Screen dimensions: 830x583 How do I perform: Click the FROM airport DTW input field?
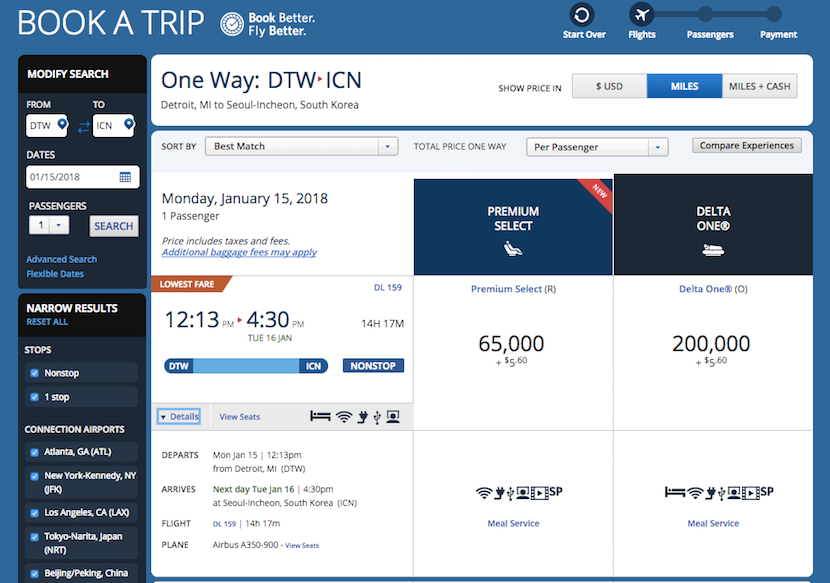pyautogui.click(x=42, y=125)
